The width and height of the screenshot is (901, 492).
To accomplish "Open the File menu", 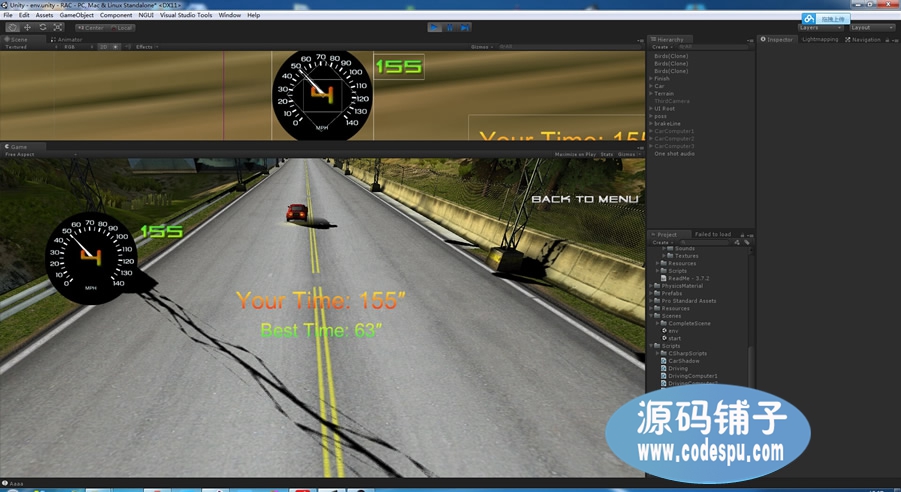I will coord(8,15).
